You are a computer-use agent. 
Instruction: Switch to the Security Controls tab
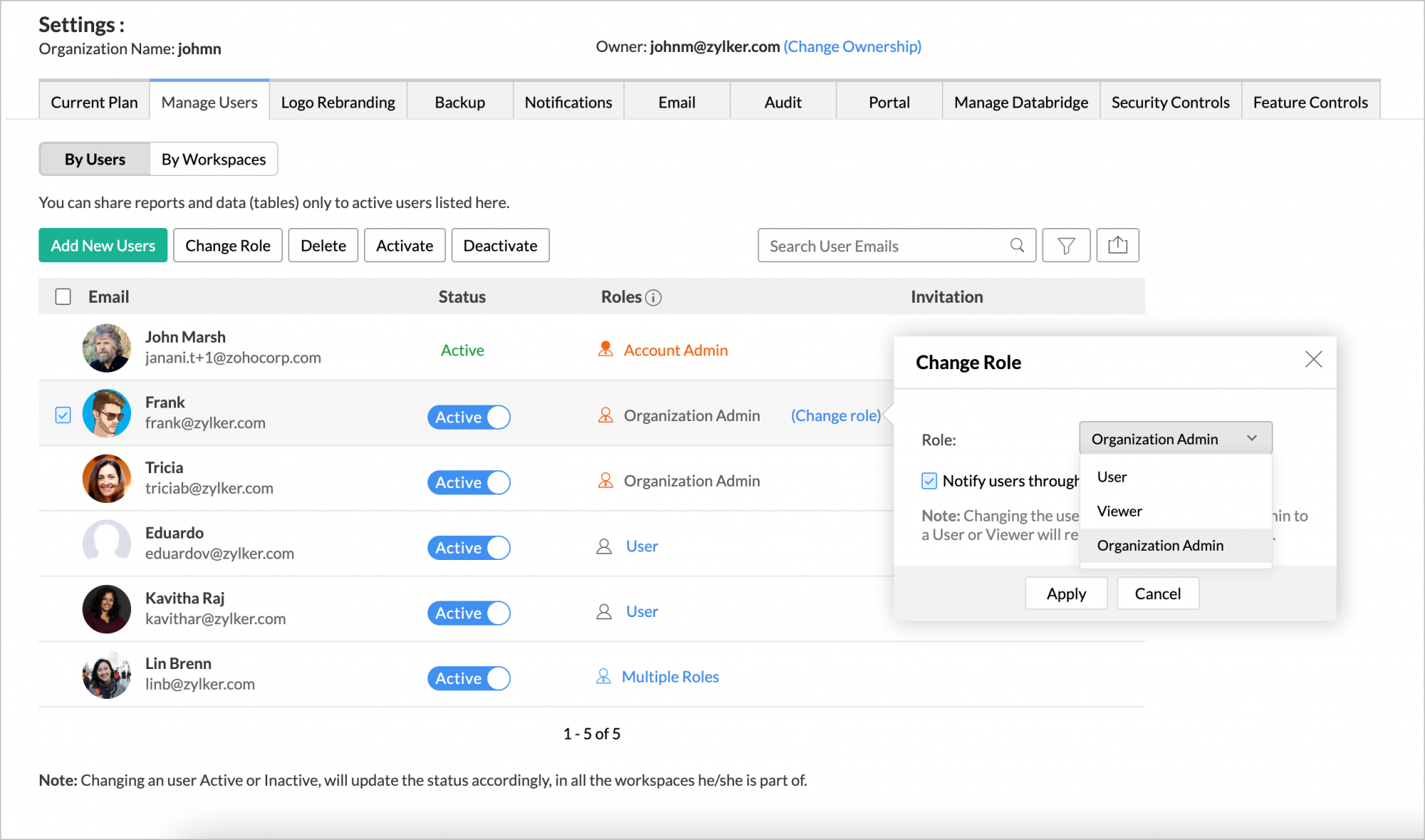(x=1170, y=101)
